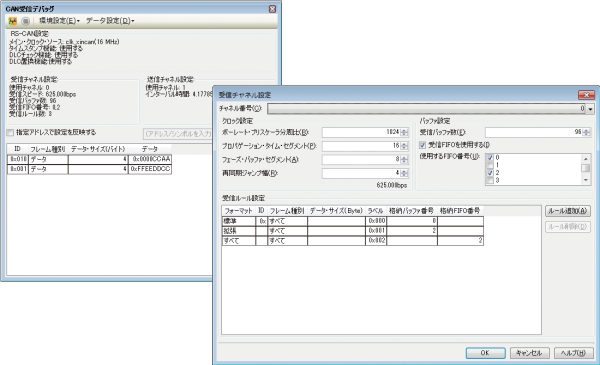Check FIFO number 1 in the list
Screen dimensions: 600x365
tap(490, 165)
